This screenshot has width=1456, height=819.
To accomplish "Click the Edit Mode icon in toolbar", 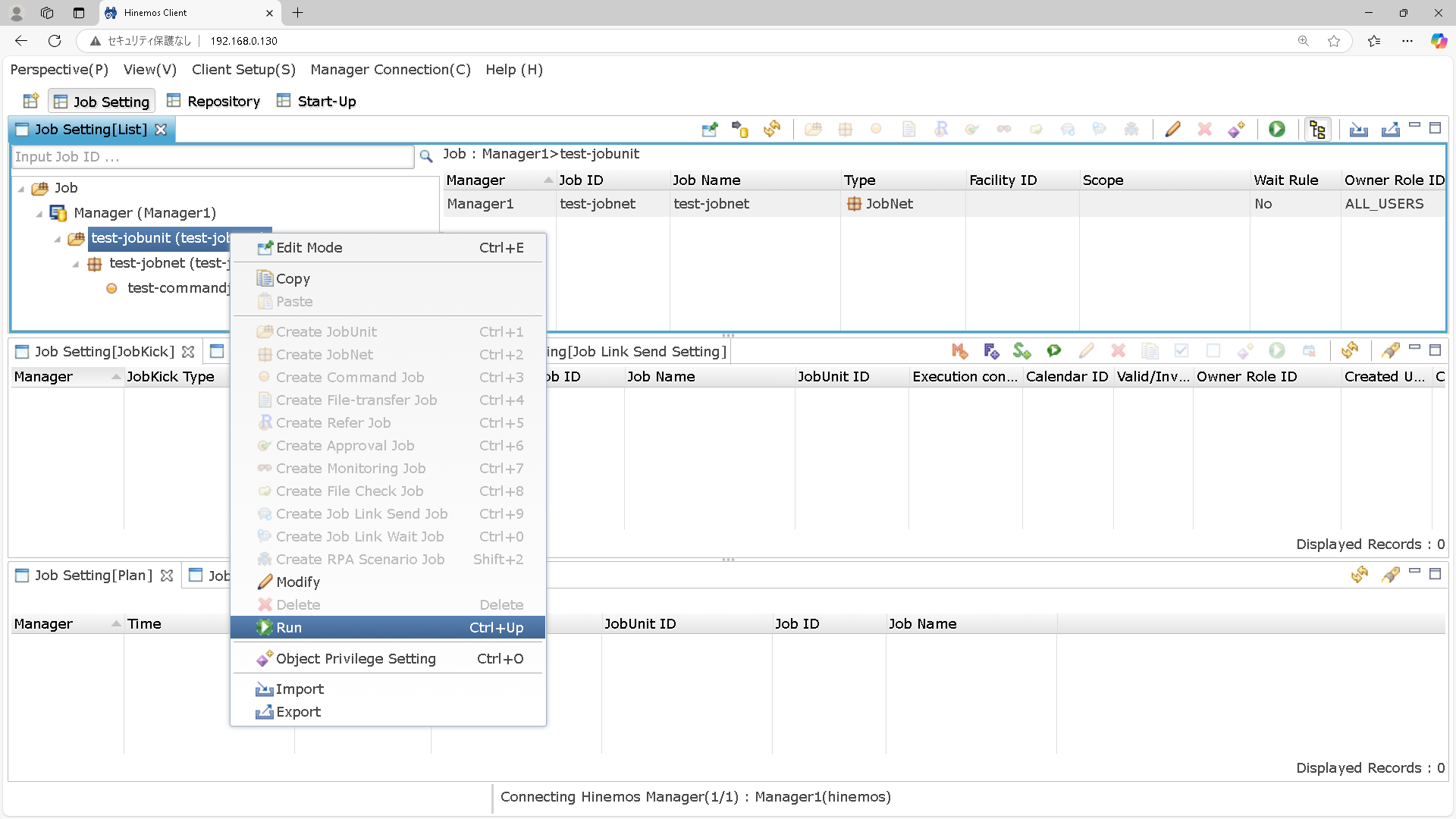I will (x=709, y=130).
